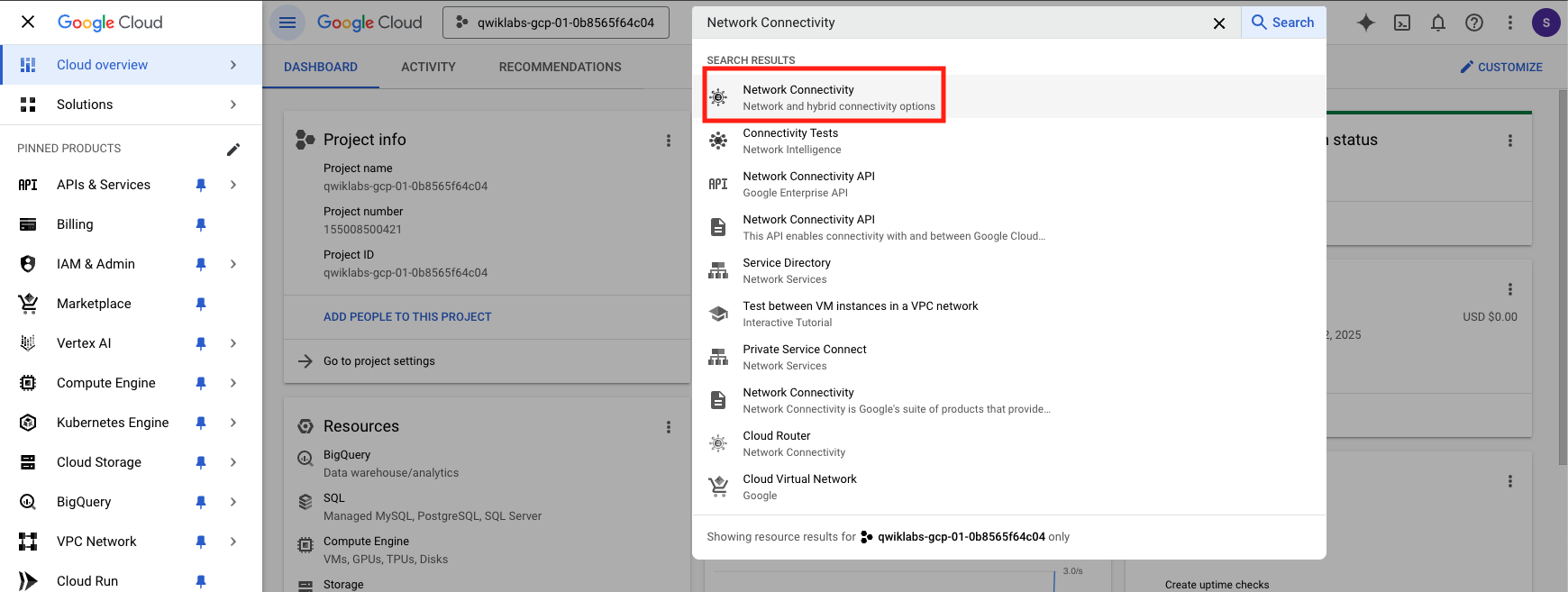The height and width of the screenshot is (592, 1568).
Task: Click the Compute Engine chip icon in the sidebar
Action: [x=28, y=383]
